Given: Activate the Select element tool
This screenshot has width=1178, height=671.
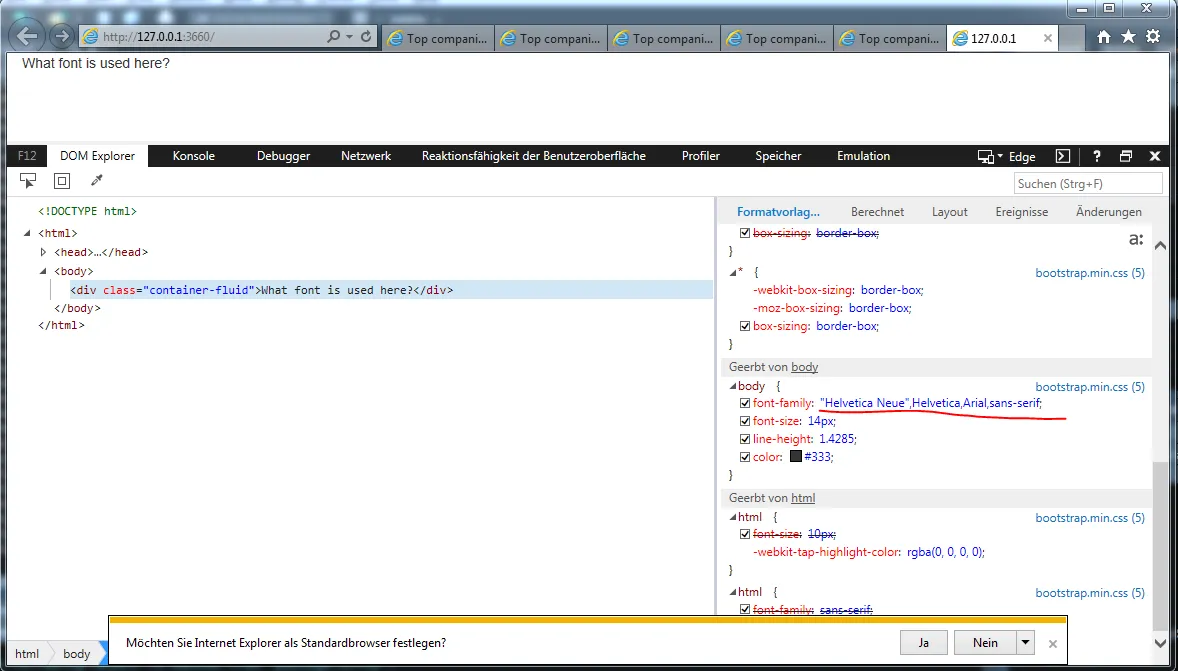Looking at the screenshot, I should pyautogui.click(x=28, y=180).
